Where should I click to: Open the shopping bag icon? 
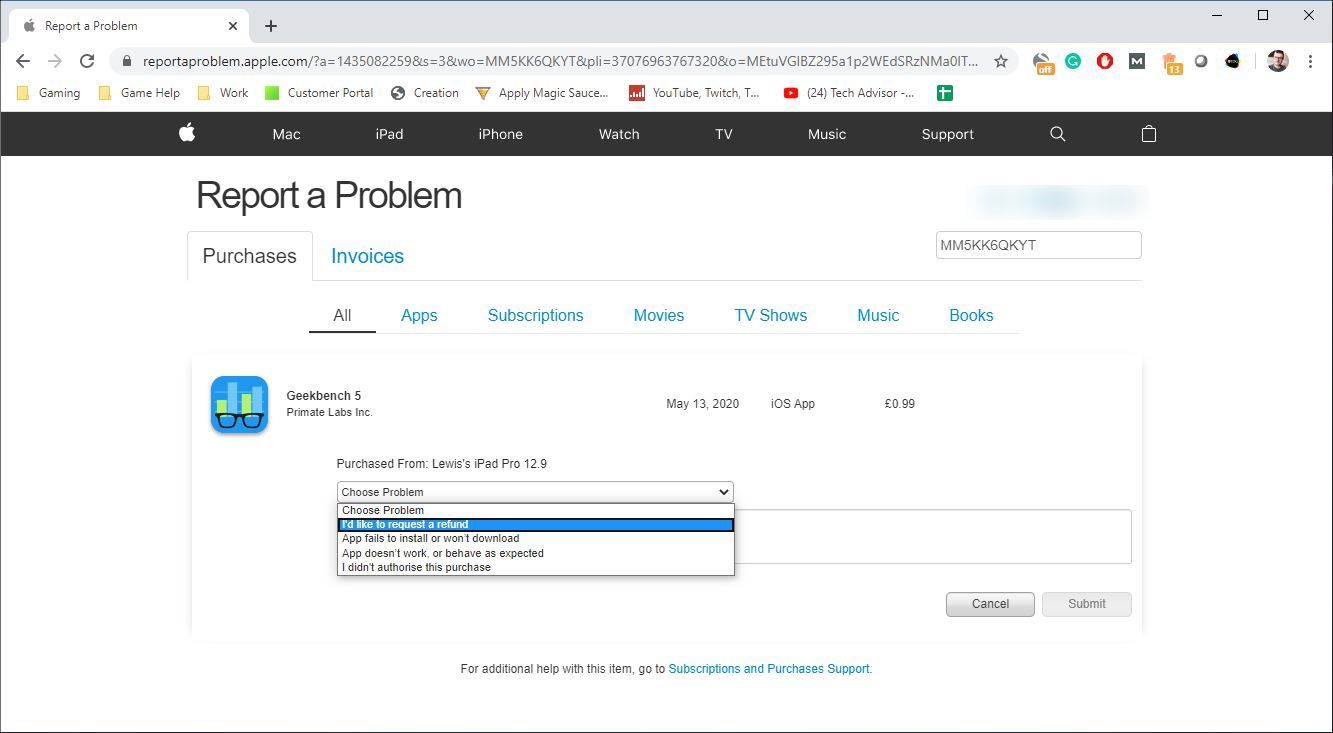1148,134
